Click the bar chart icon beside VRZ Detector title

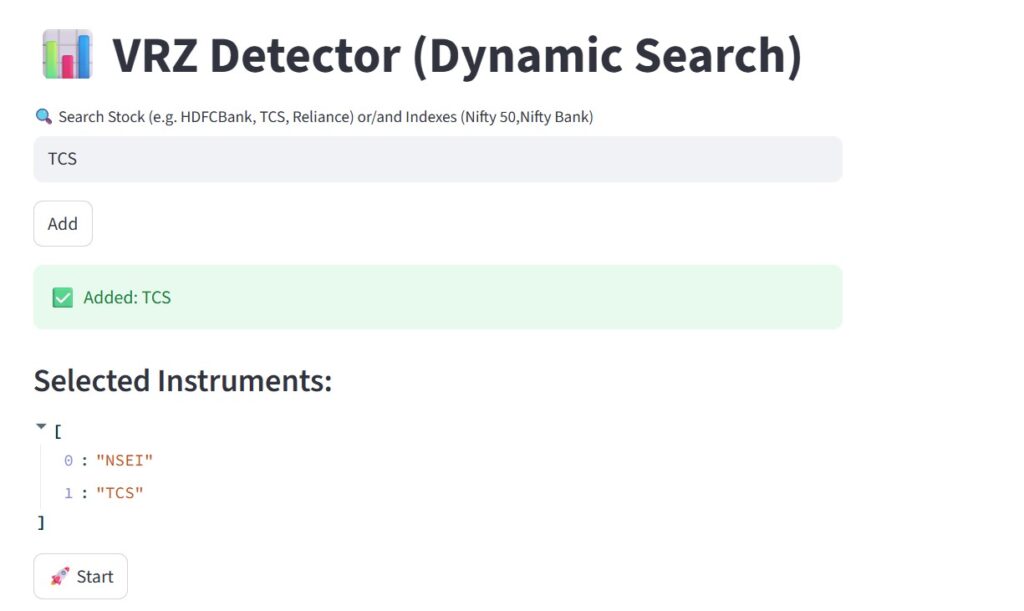pyautogui.click(x=66, y=52)
